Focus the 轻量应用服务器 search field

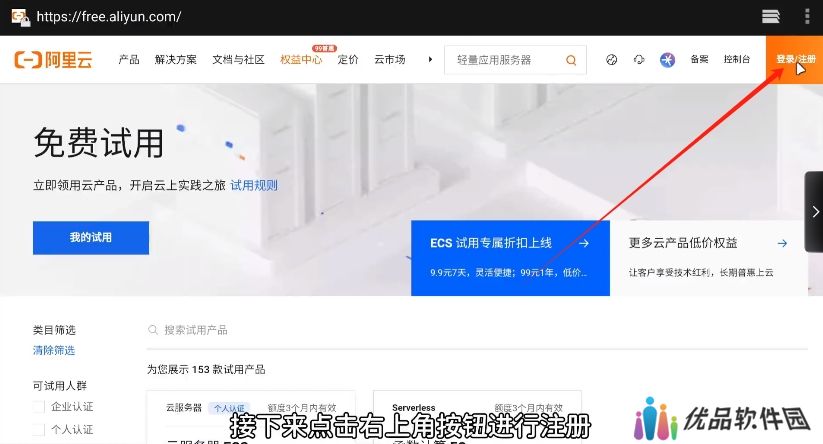tap(515, 60)
